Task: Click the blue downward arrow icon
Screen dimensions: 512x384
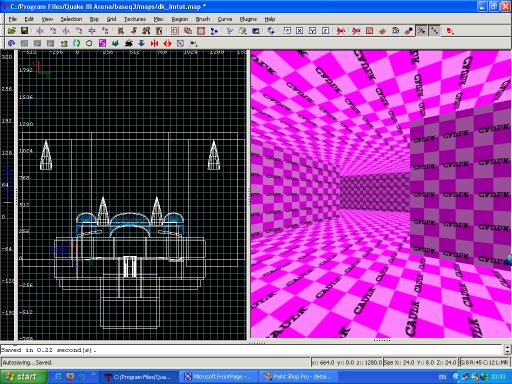Action: 141,43
